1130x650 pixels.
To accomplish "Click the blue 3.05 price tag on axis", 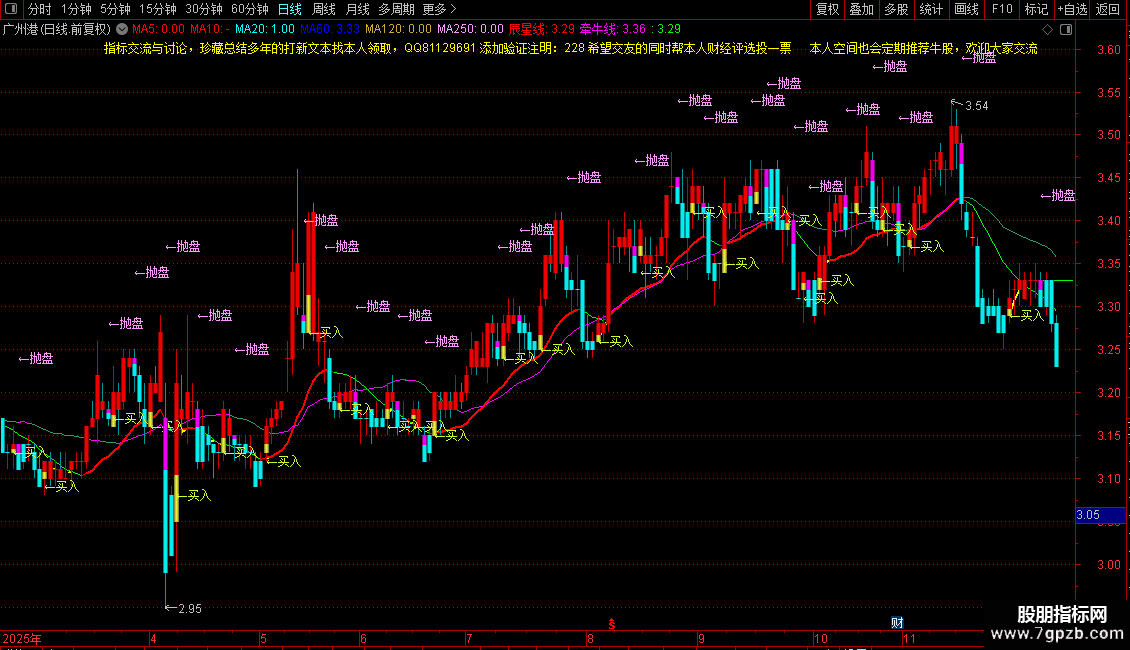I will pos(1100,515).
